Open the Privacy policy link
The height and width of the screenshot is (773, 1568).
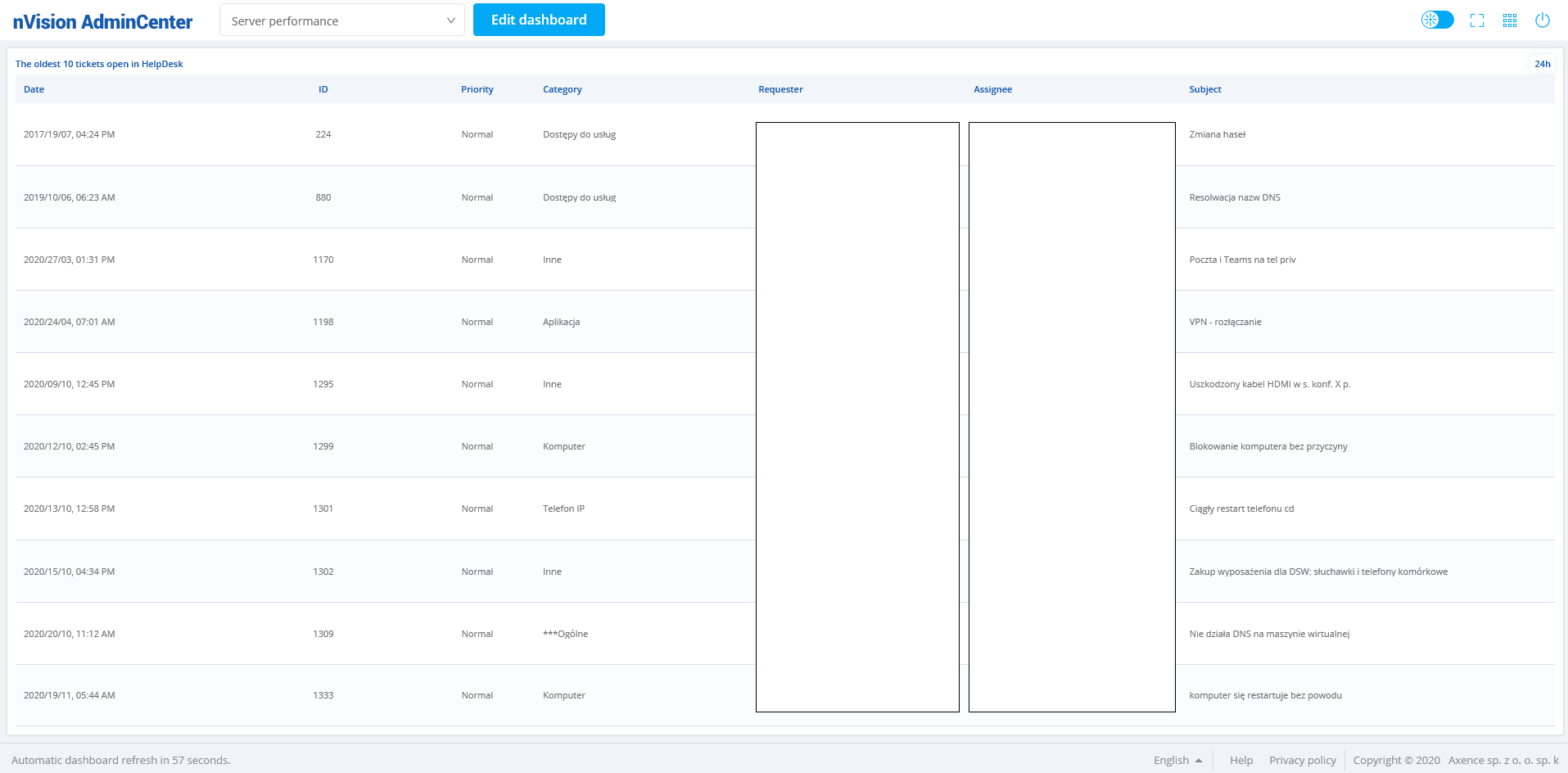coord(1302,760)
